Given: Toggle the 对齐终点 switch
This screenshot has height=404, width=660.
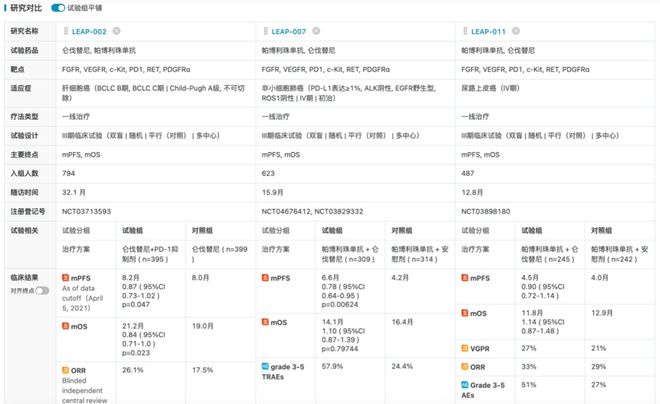Looking at the screenshot, I should point(42,290).
